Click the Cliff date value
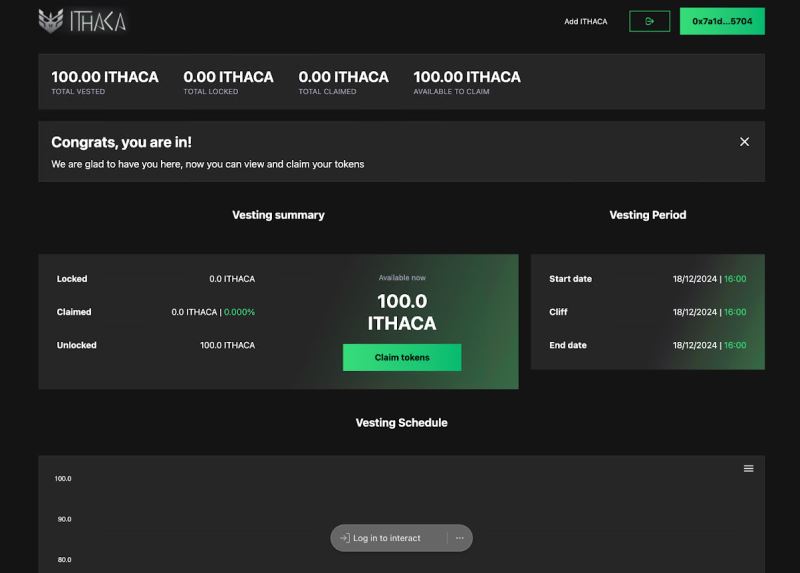800x573 pixels. coord(709,312)
